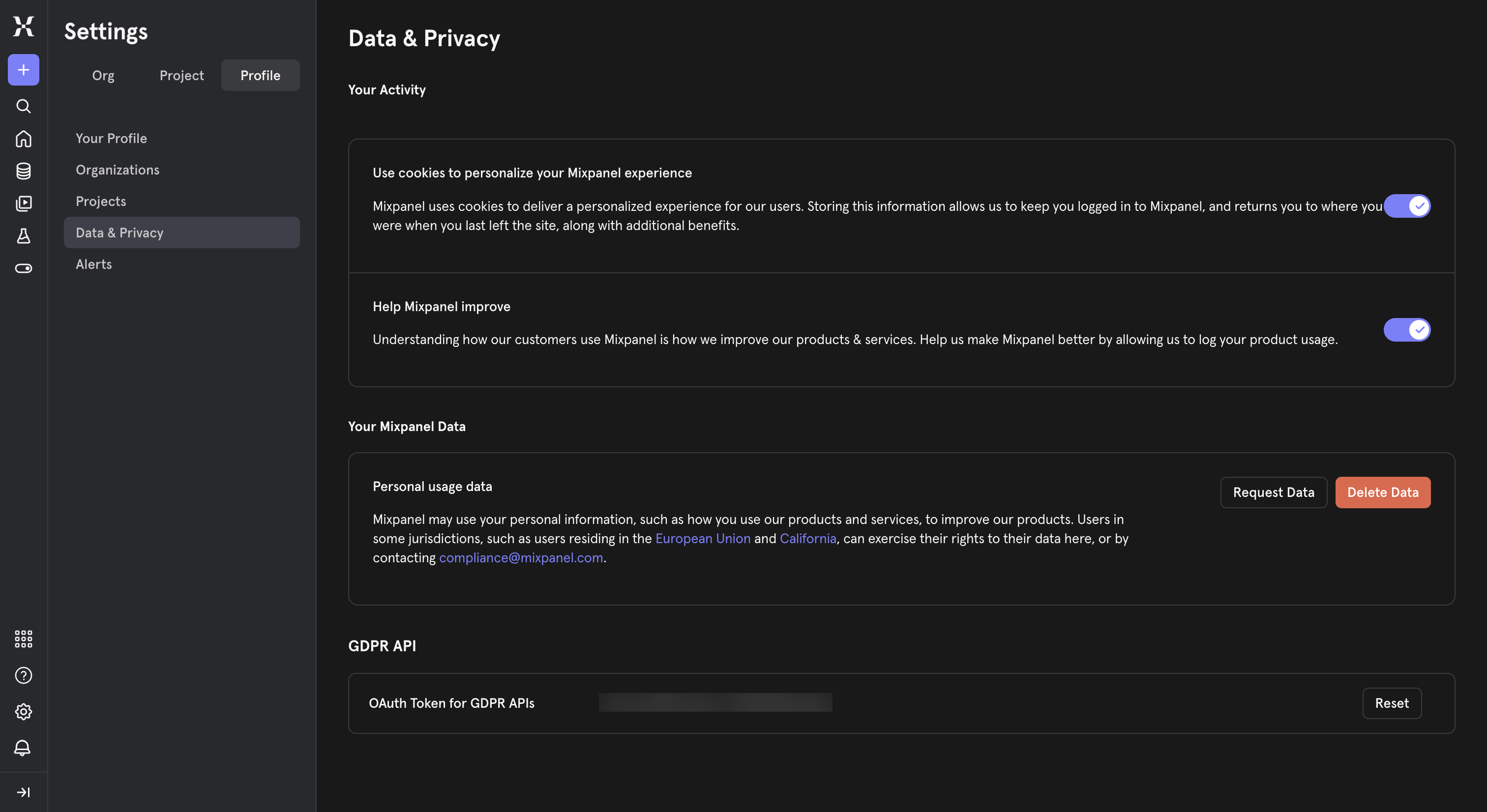Select Data & Privacy menu item
Viewport: 1487px width, 812px height.
pos(182,232)
